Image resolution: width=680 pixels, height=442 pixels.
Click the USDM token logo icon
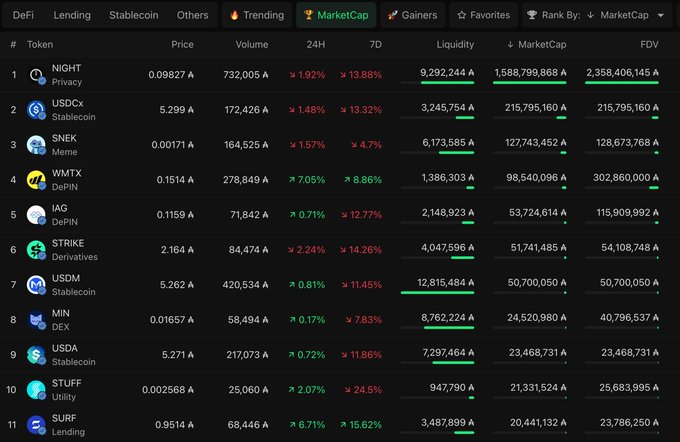point(36,285)
